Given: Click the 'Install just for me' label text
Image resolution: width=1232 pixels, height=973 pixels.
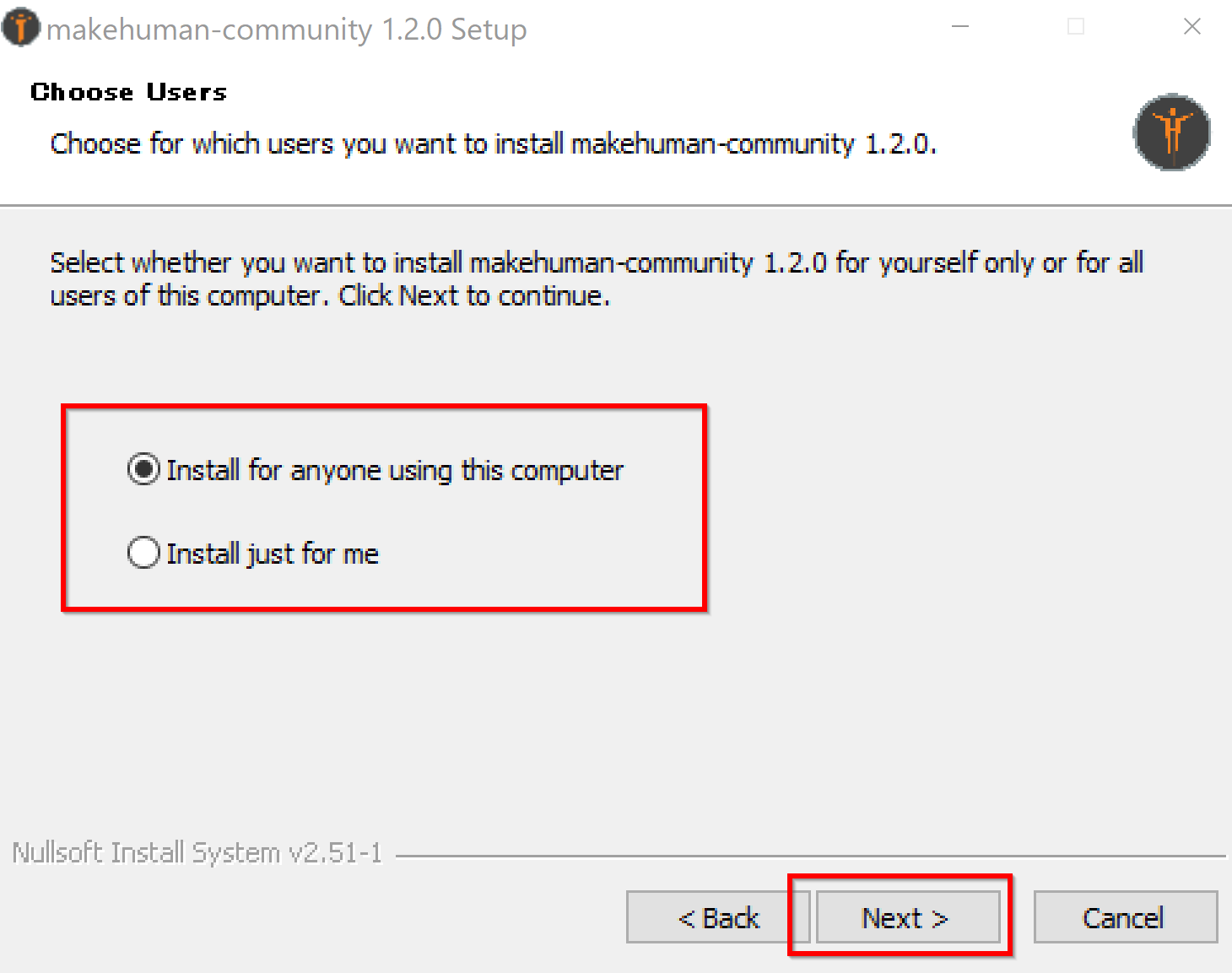Looking at the screenshot, I should [273, 554].
